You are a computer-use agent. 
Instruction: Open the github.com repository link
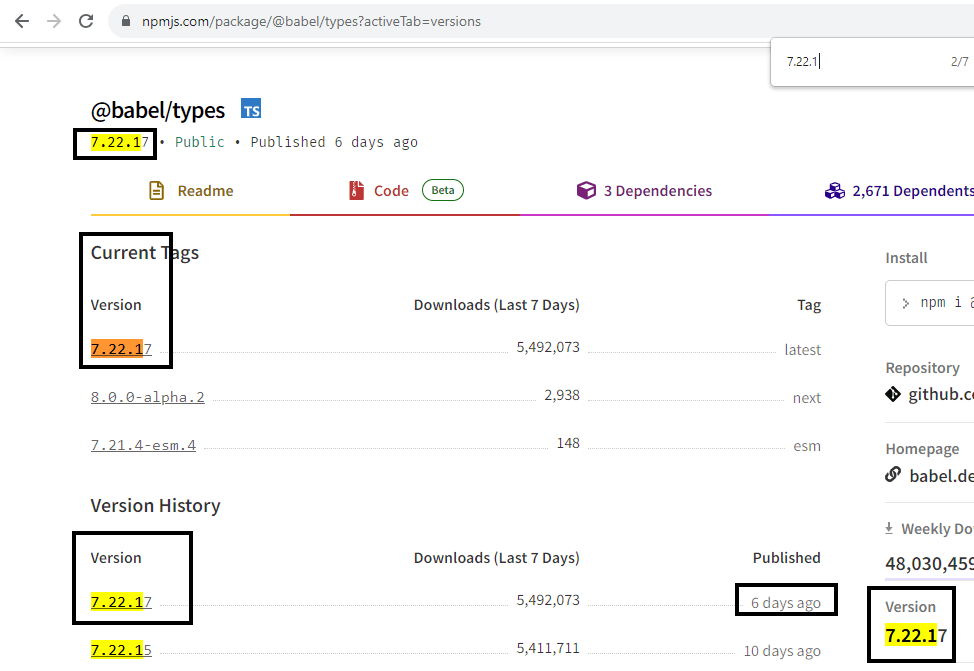tap(941, 395)
